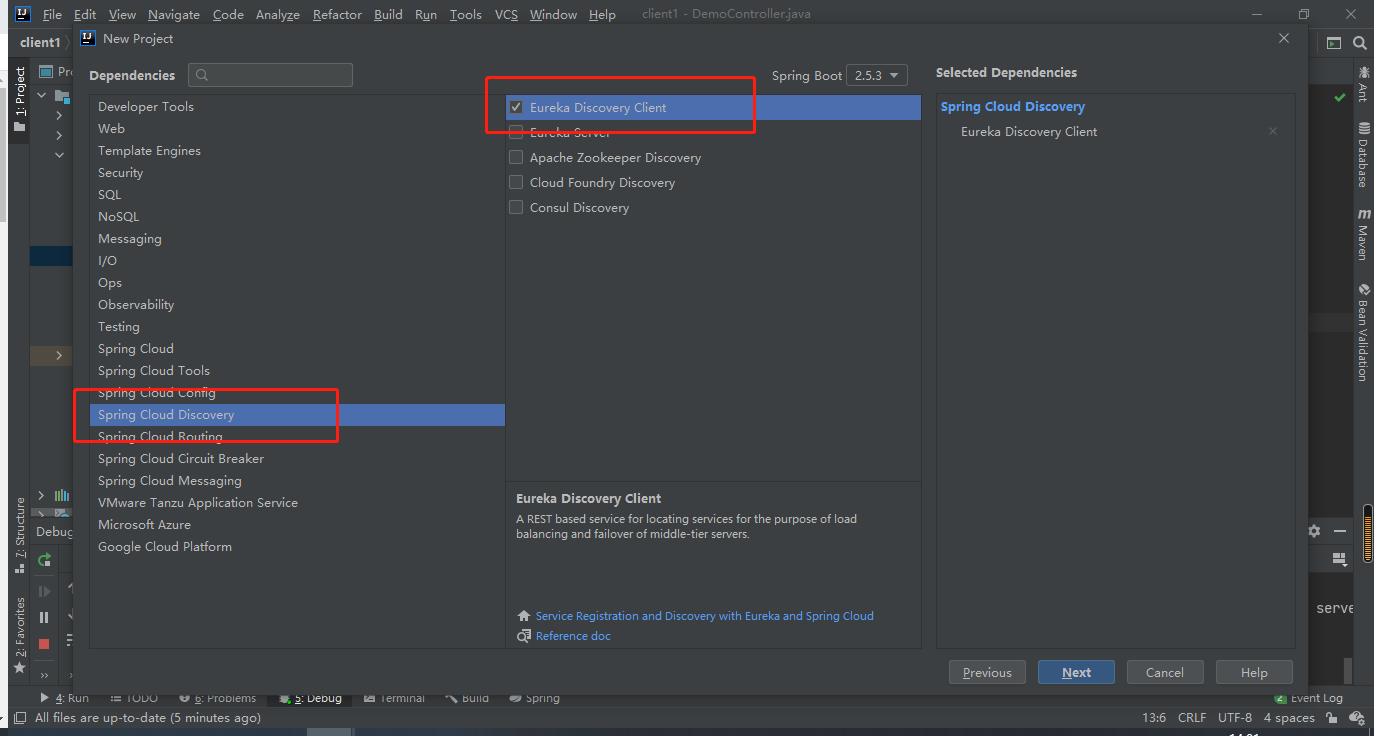Open the Edit menu
The height and width of the screenshot is (736, 1374).
point(85,15)
